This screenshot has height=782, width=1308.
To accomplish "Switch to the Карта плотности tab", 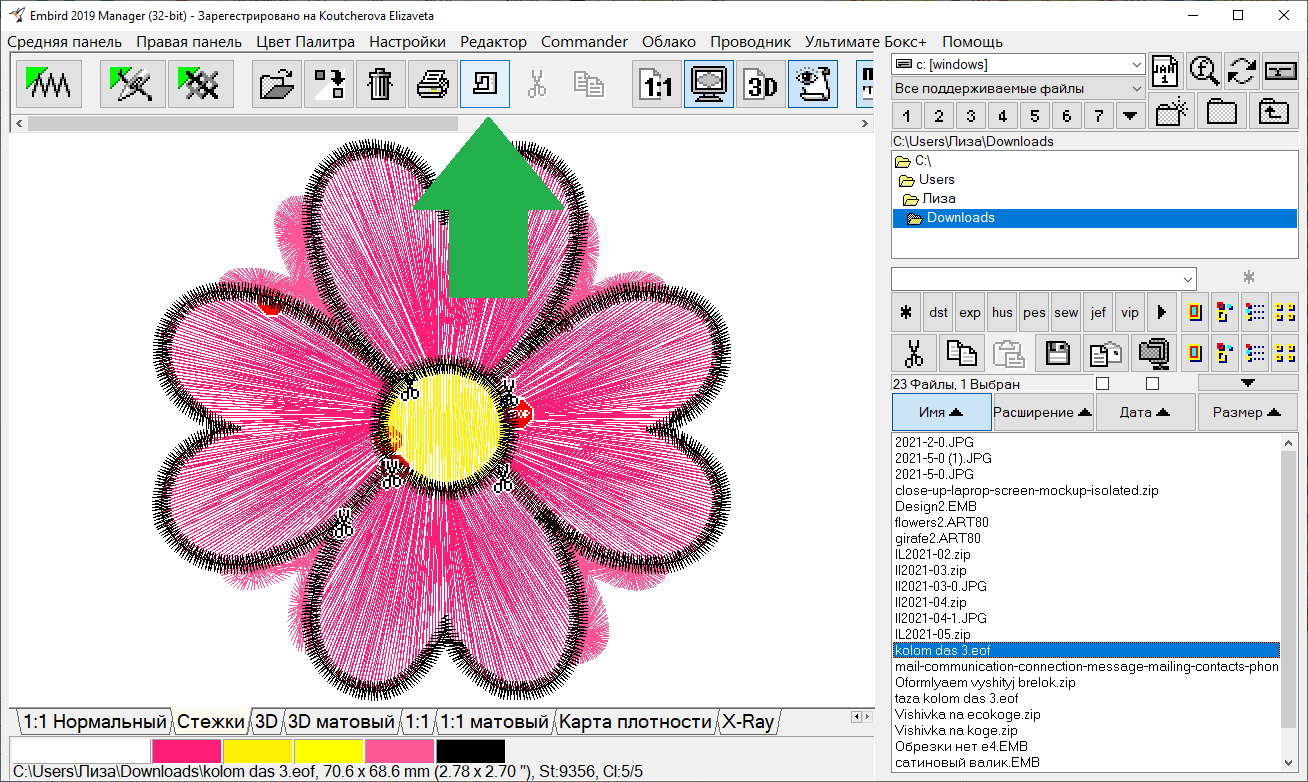I will coord(635,721).
